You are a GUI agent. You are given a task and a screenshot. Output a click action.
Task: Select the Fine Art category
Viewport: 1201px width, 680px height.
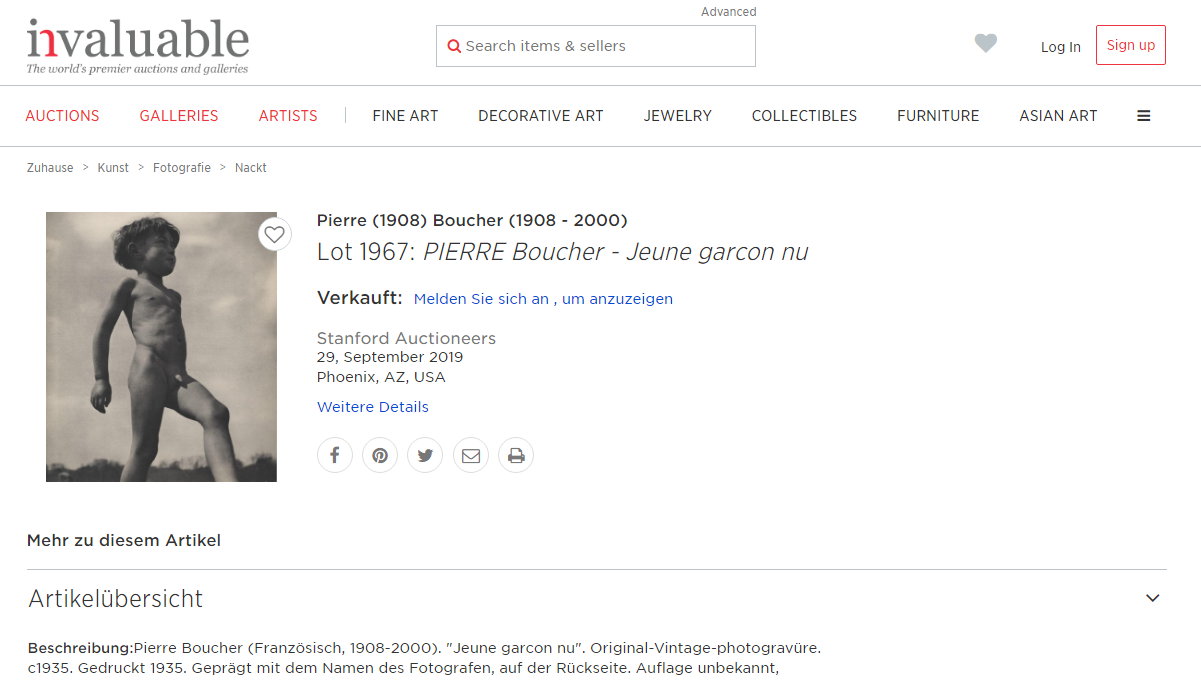pos(405,116)
